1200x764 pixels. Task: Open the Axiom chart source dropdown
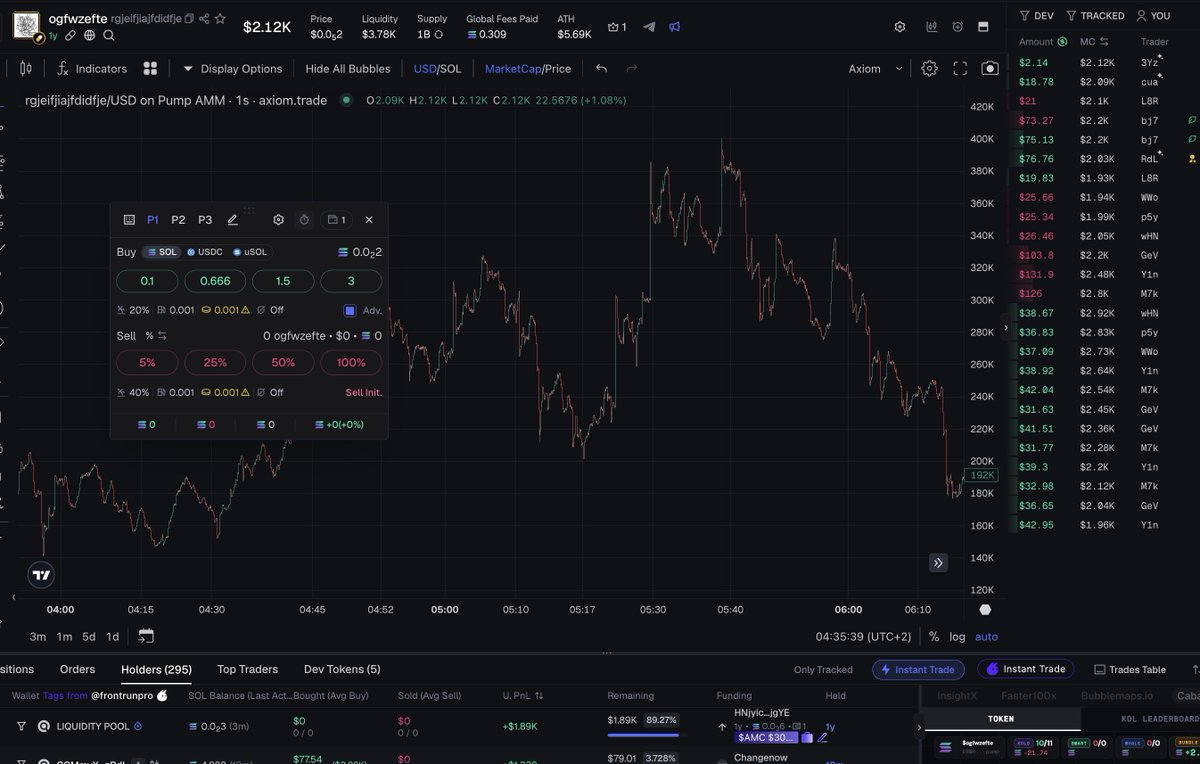876,69
